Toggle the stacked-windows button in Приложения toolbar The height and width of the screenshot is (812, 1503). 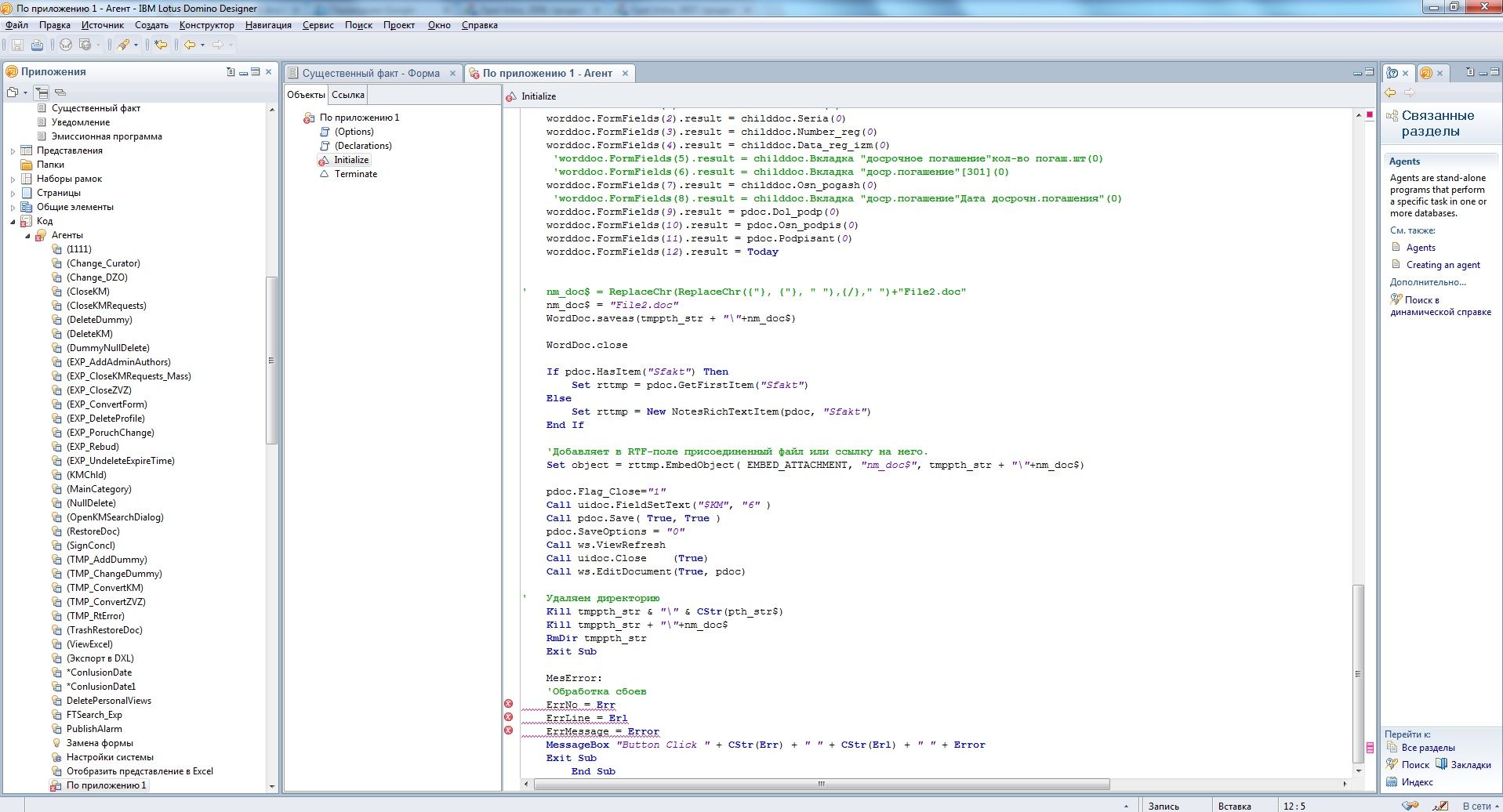(x=60, y=92)
